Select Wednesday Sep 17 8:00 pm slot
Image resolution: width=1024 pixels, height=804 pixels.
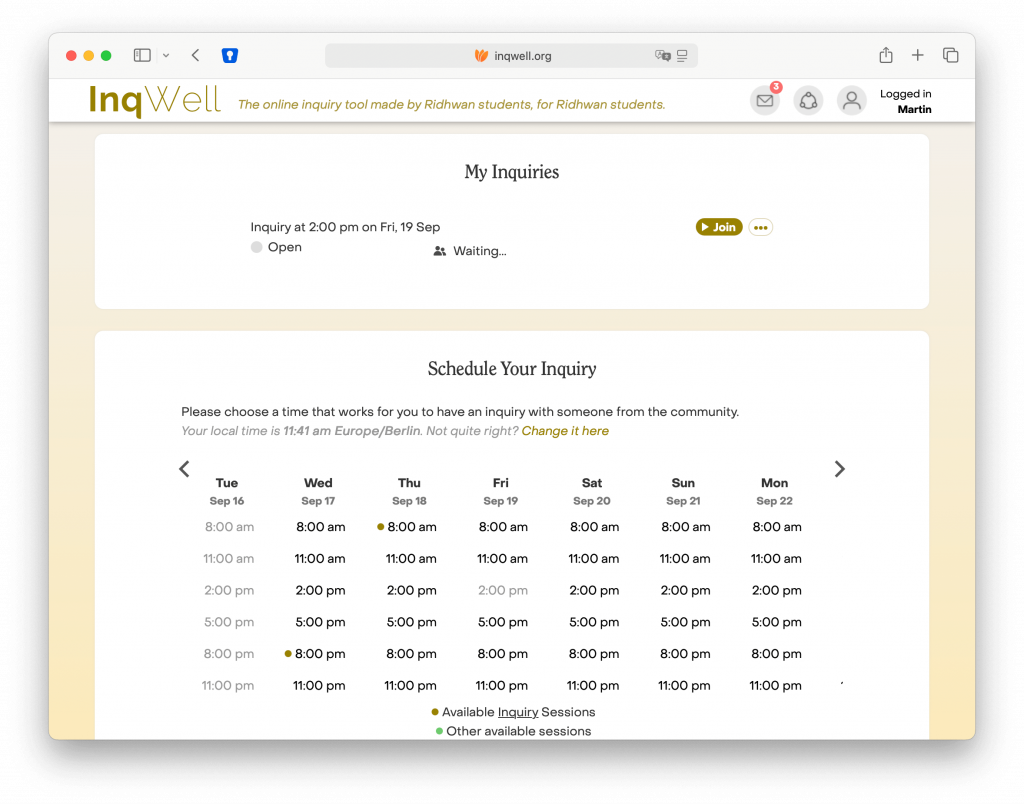coord(320,654)
